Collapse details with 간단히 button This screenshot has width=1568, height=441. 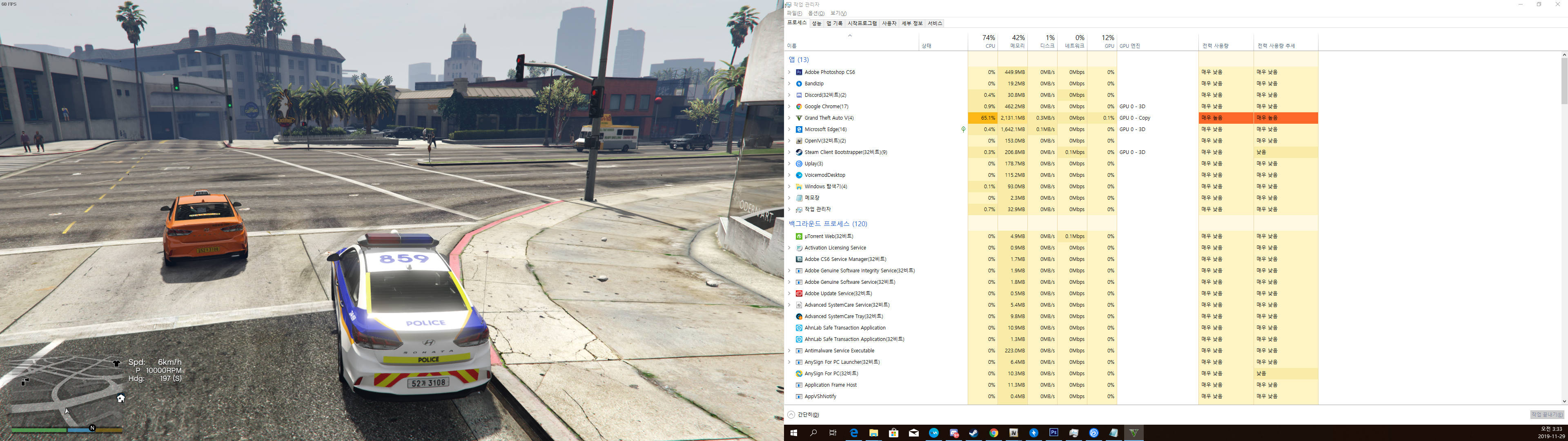tap(804, 415)
